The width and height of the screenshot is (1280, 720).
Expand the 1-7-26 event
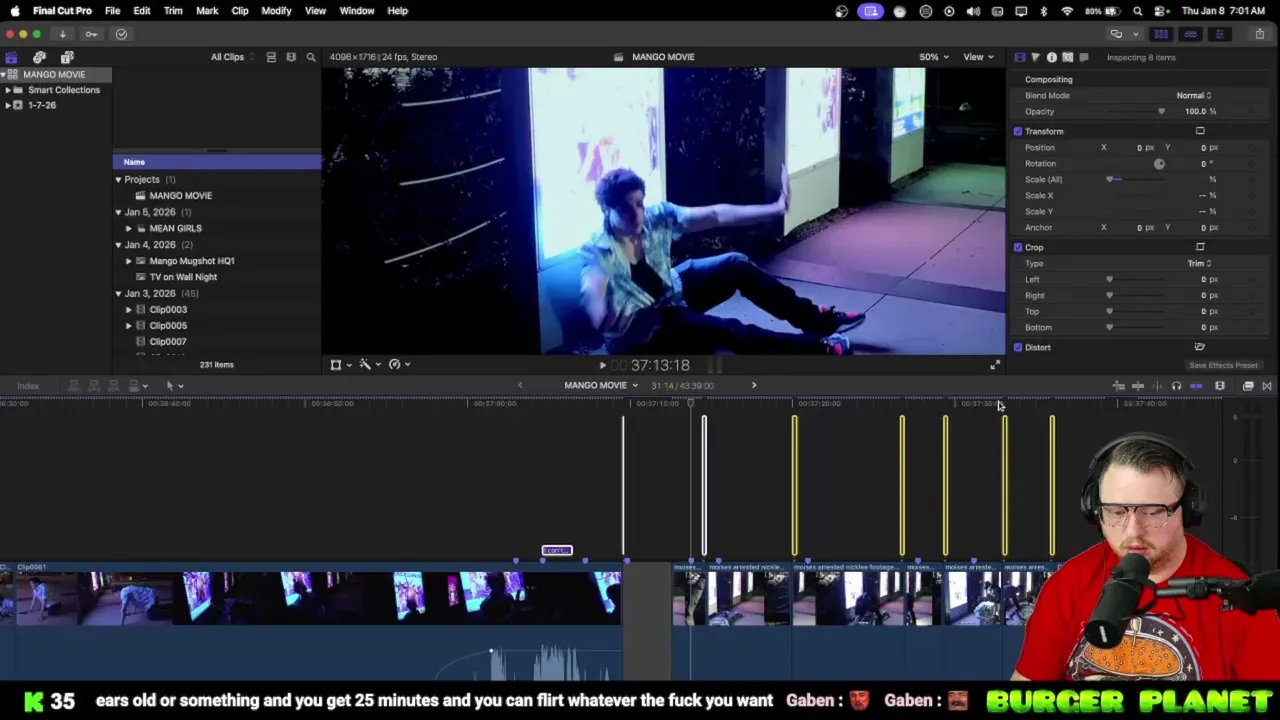pos(8,105)
